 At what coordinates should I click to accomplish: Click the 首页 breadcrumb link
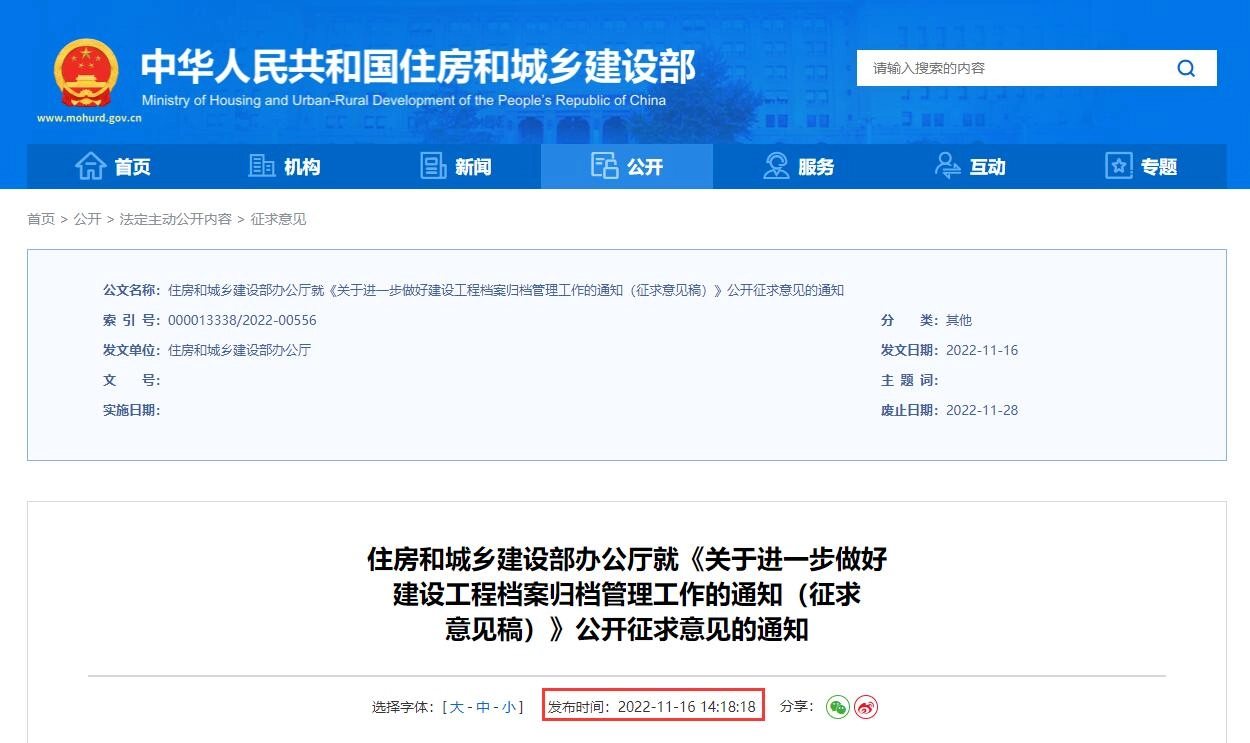click(41, 219)
